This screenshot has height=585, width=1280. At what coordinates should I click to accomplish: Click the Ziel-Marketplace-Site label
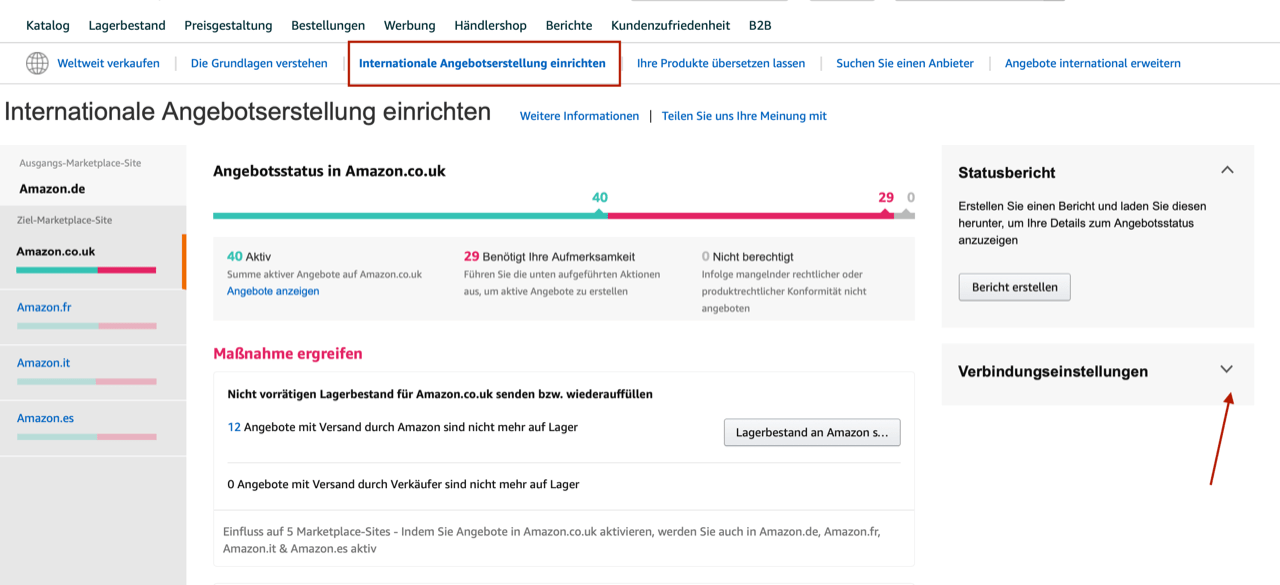(x=64, y=220)
